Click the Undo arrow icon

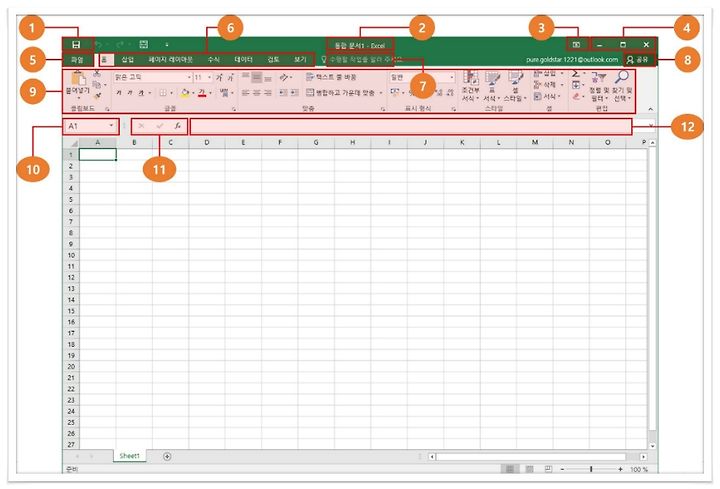coord(98,45)
